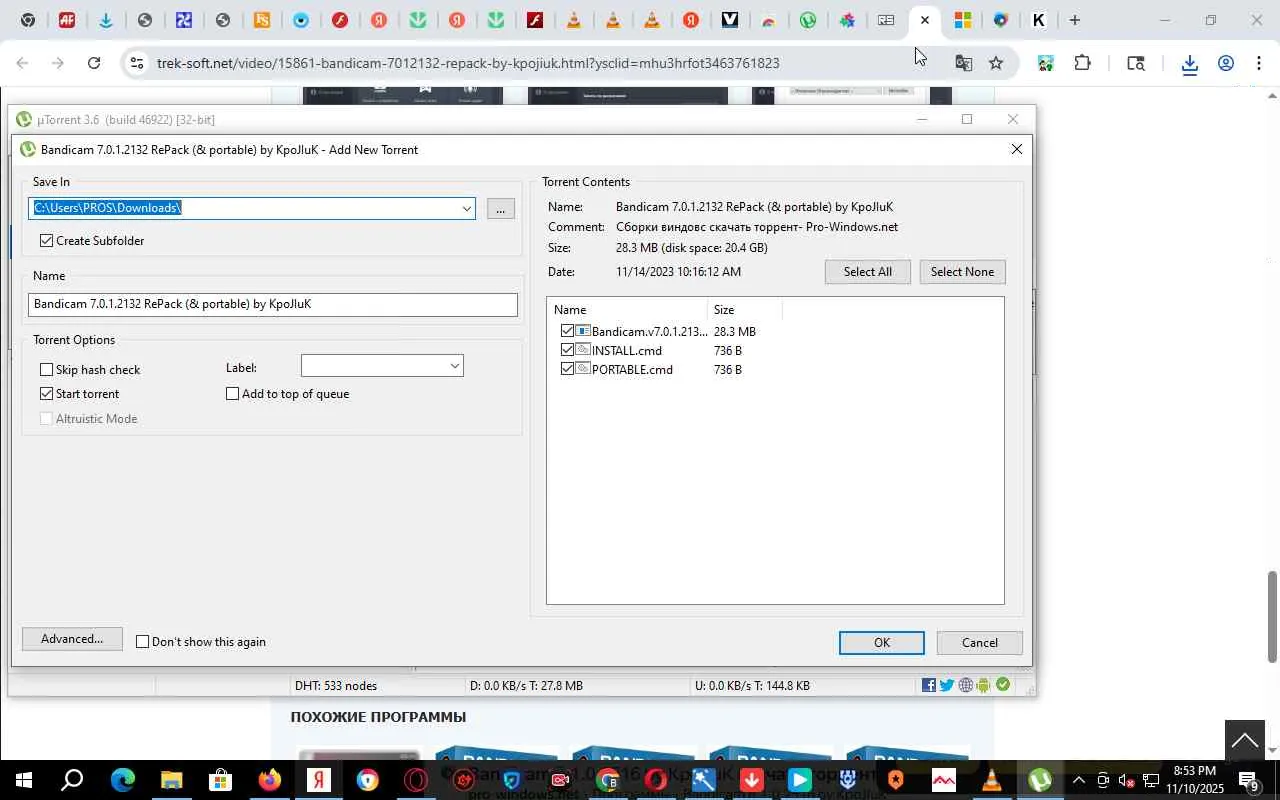Open Microsoft Store from the taskbar
This screenshot has height=800, width=1280.
[220, 780]
